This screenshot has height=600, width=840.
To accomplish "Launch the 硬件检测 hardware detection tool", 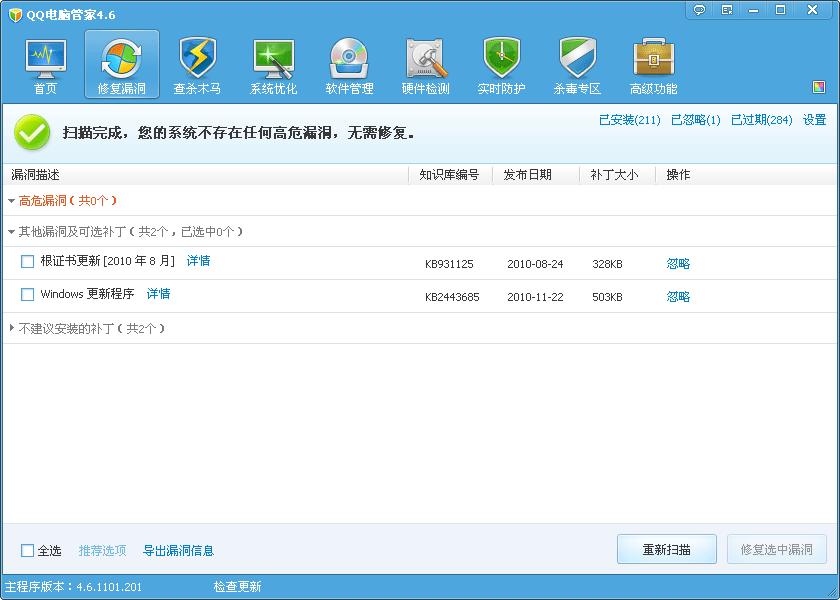I will coord(426,63).
